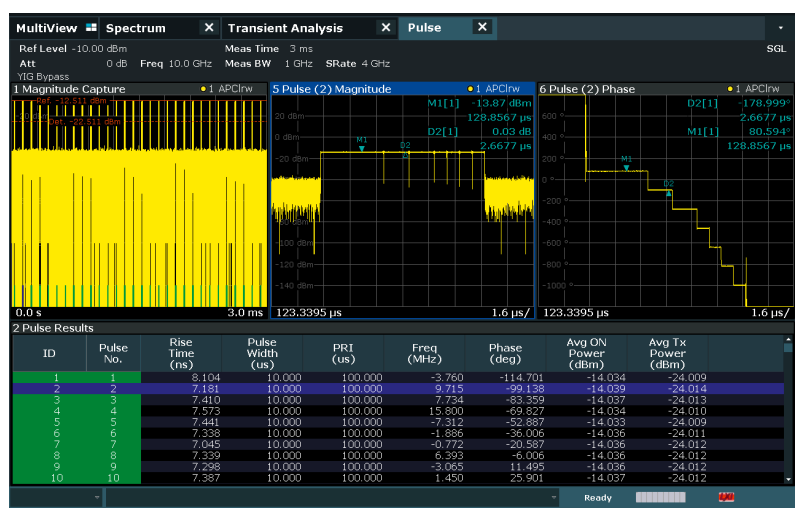
Task: Click the D2[1] -178.999° phase readout
Action: (739, 103)
